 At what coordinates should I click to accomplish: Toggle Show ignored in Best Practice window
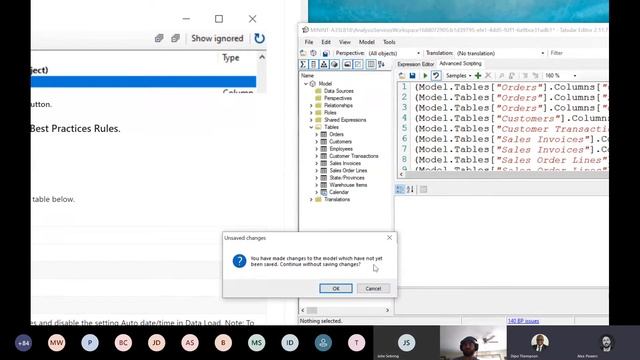click(x=217, y=38)
